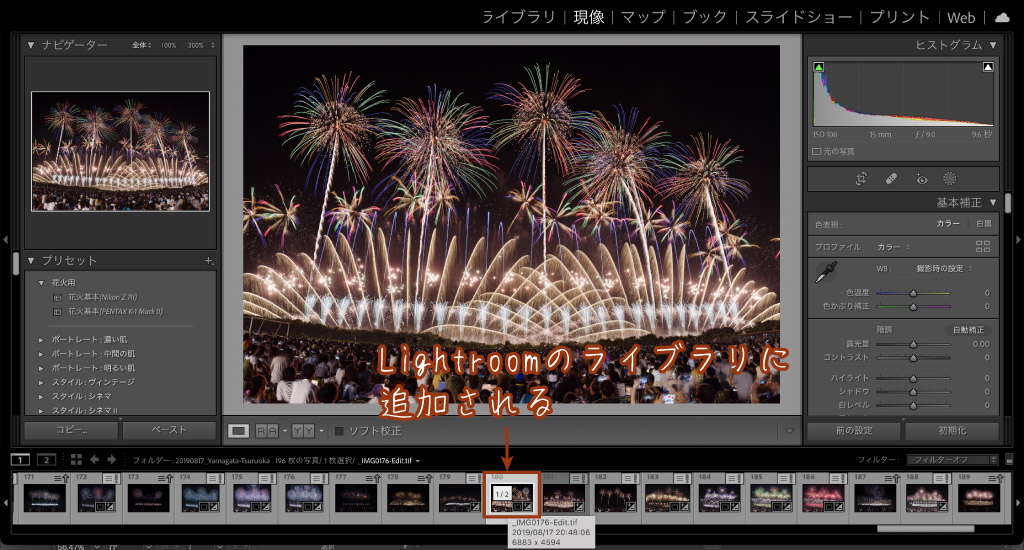Enable ソフト校正 soft proofing checkbox

coord(339,431)
